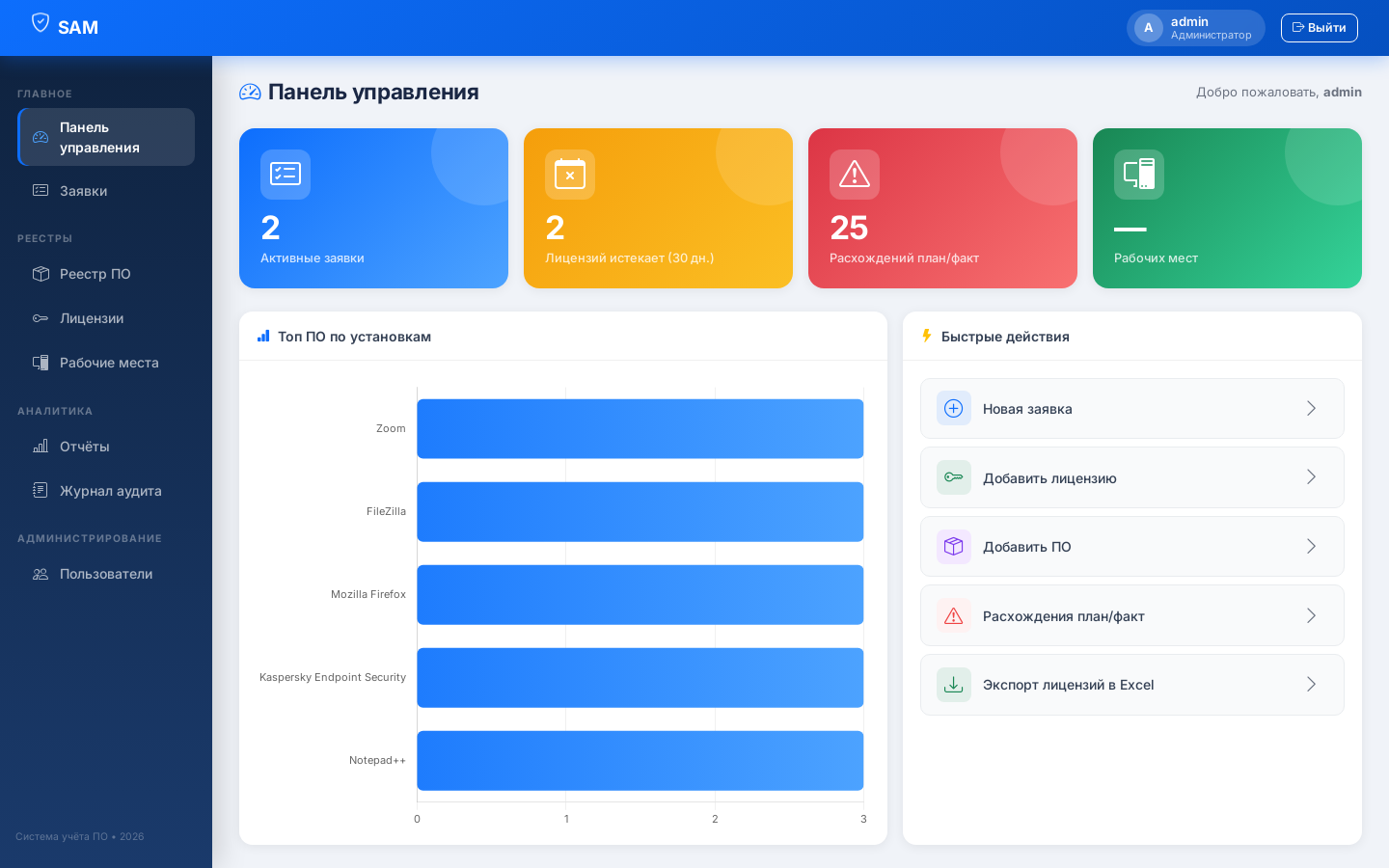Click the Новая заявка quick action text
Screen dimensions: 1389x868
tap(1027, 409)
